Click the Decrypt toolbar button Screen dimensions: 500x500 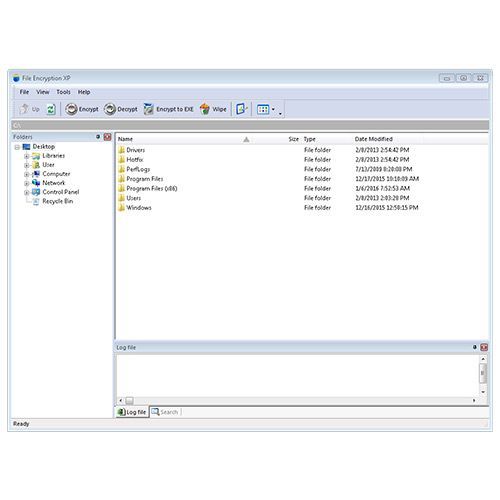121,109
